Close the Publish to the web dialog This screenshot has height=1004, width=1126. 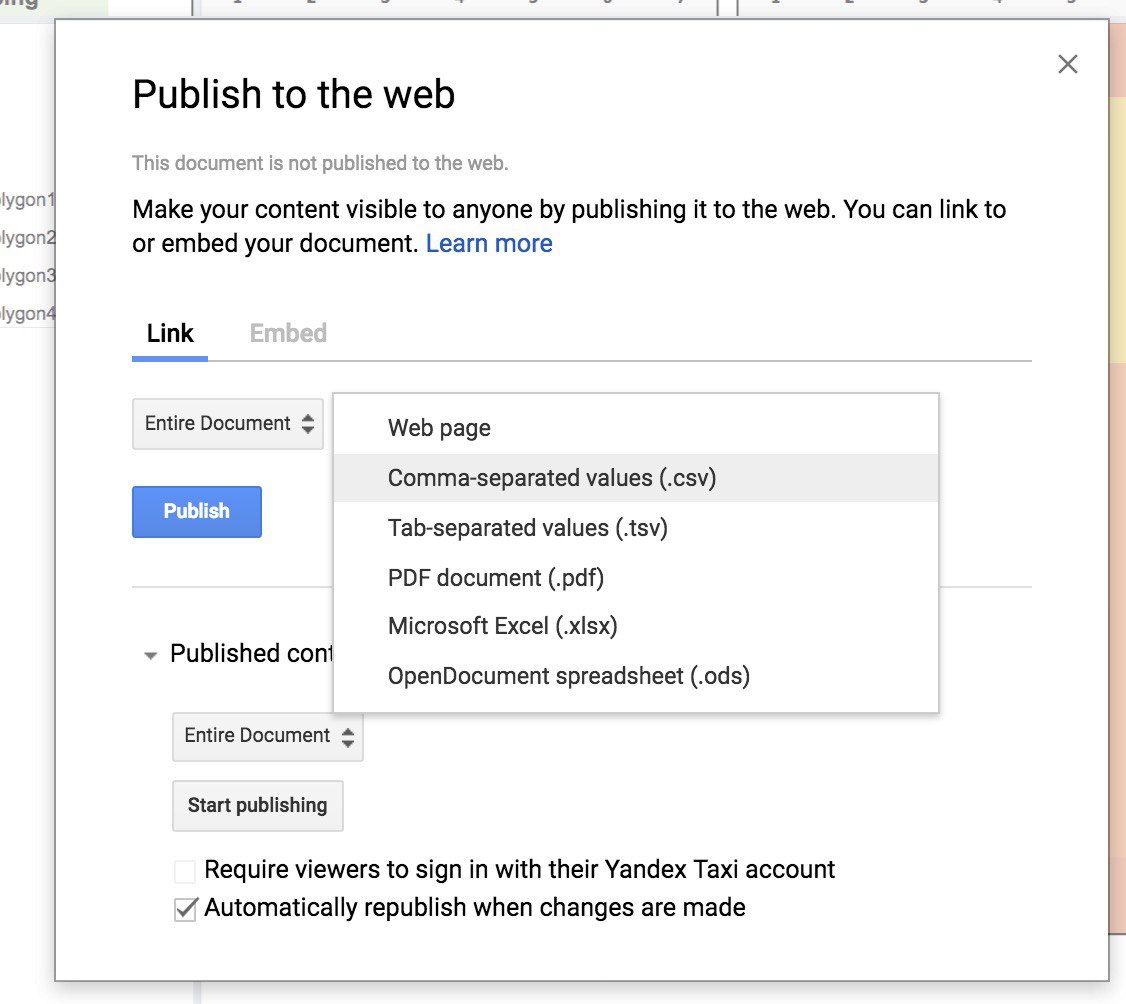click(1067, 65)
